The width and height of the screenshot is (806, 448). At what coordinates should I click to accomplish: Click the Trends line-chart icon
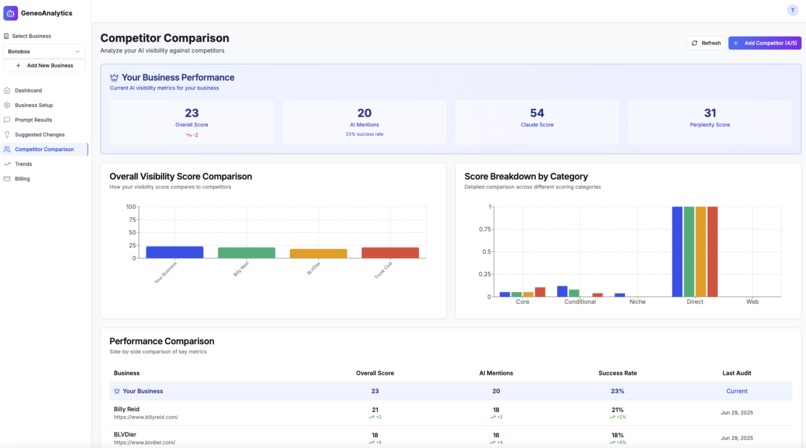point(7,164)
